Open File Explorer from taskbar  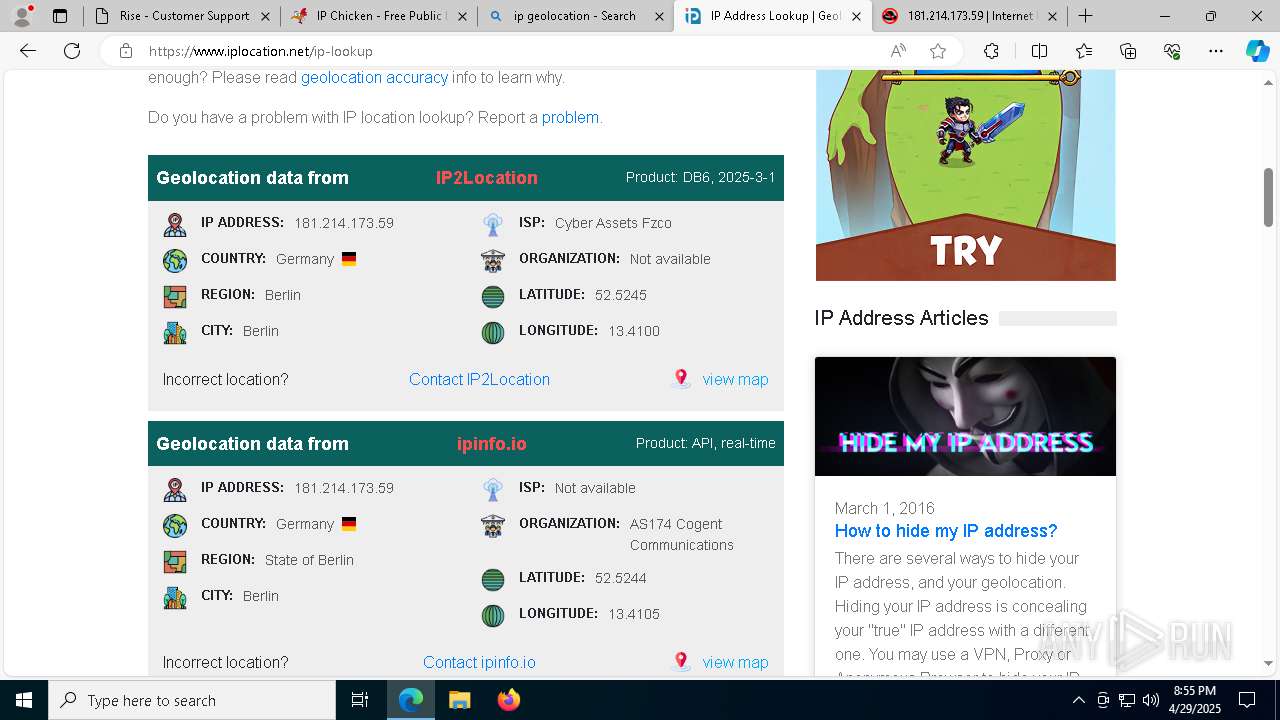pos(459,700)
